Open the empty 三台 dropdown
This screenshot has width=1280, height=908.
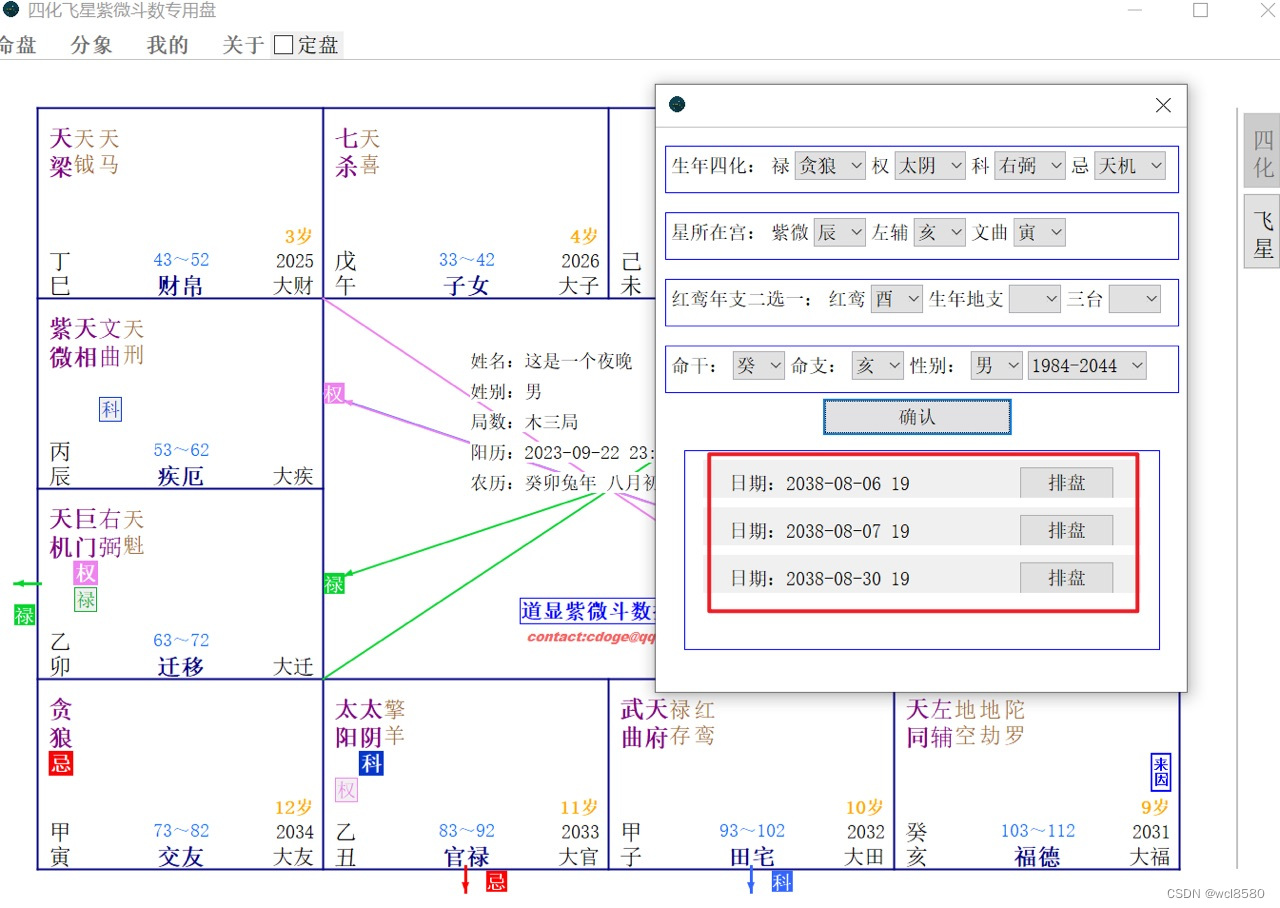coord(1135,299)
